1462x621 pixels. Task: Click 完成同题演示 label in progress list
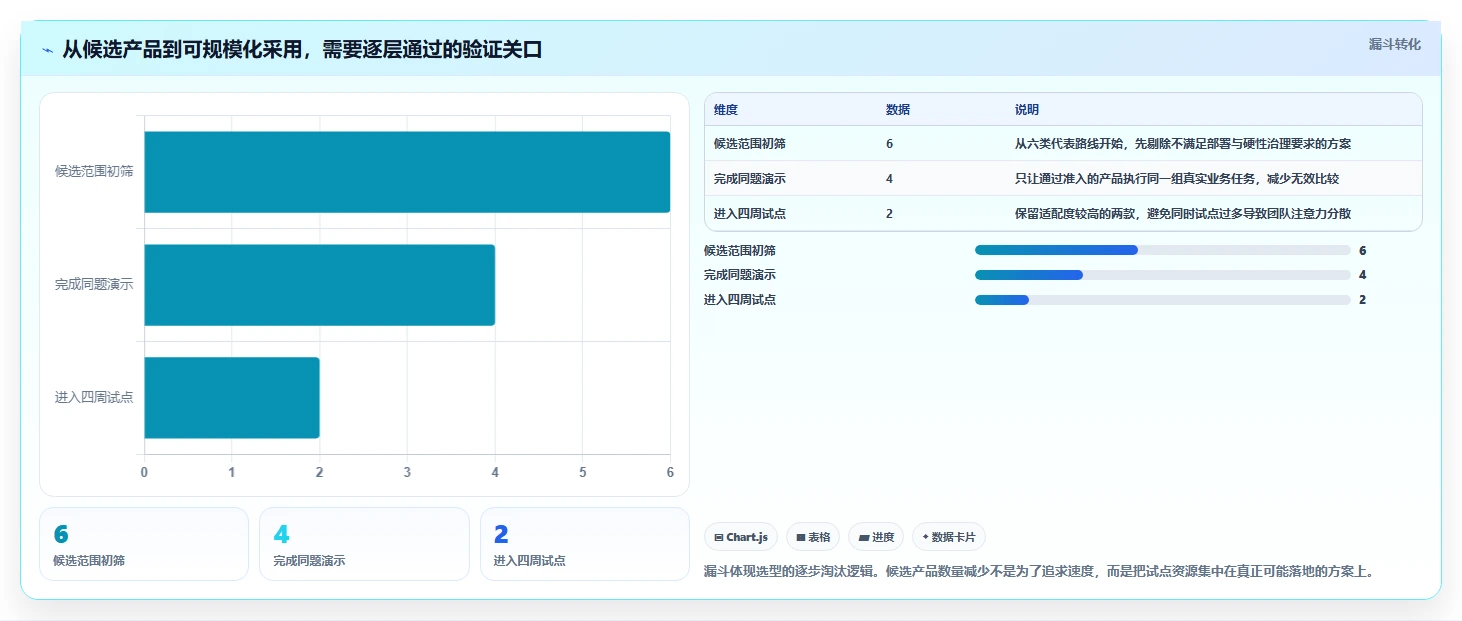740,275
